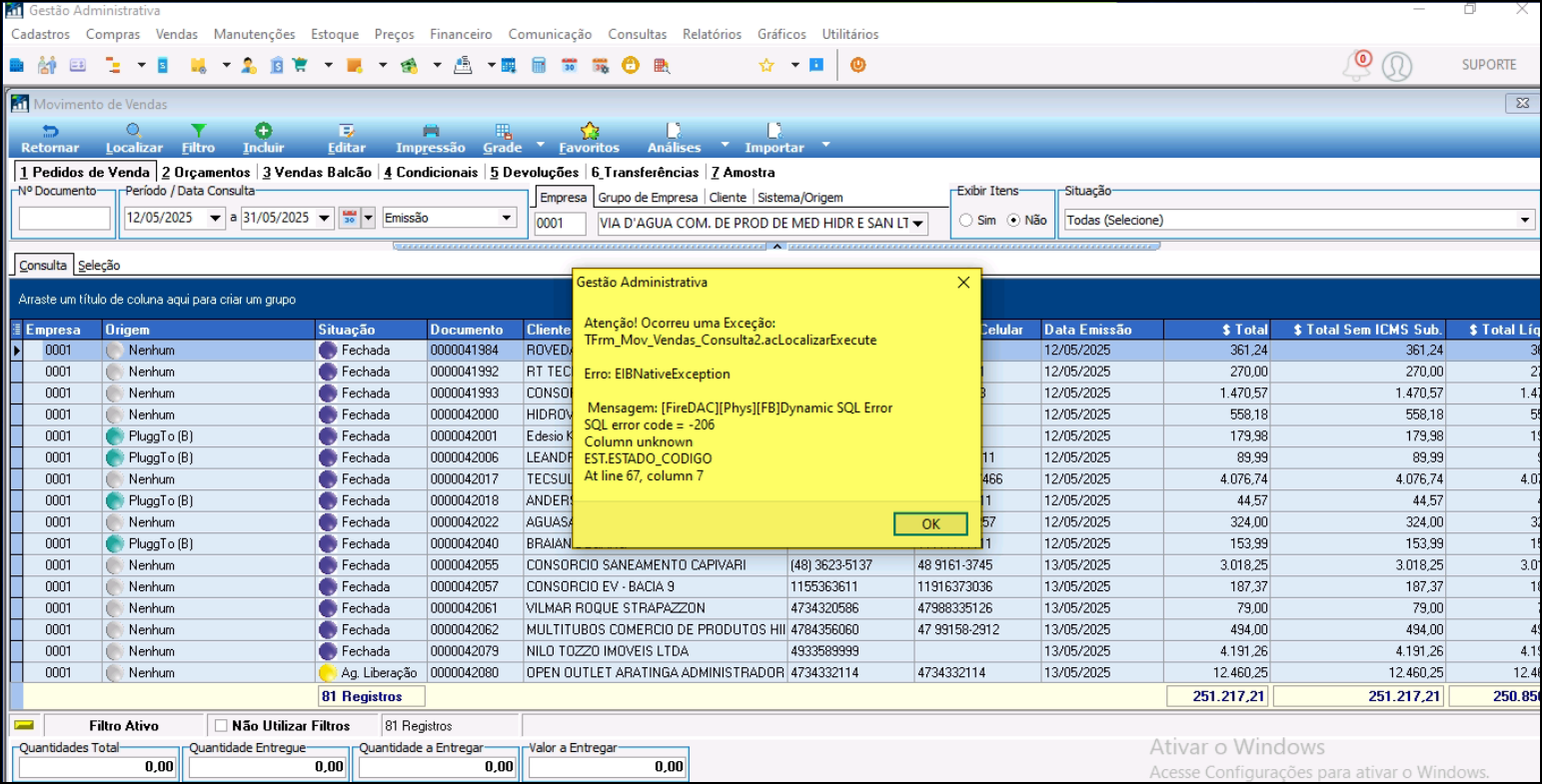Click the calendar period picker icon
The image size is (1542, 784).
[350, 218]
